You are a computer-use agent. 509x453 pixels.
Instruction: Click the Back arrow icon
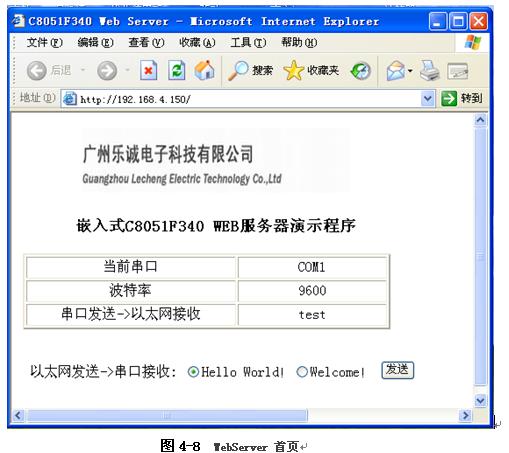36,71
